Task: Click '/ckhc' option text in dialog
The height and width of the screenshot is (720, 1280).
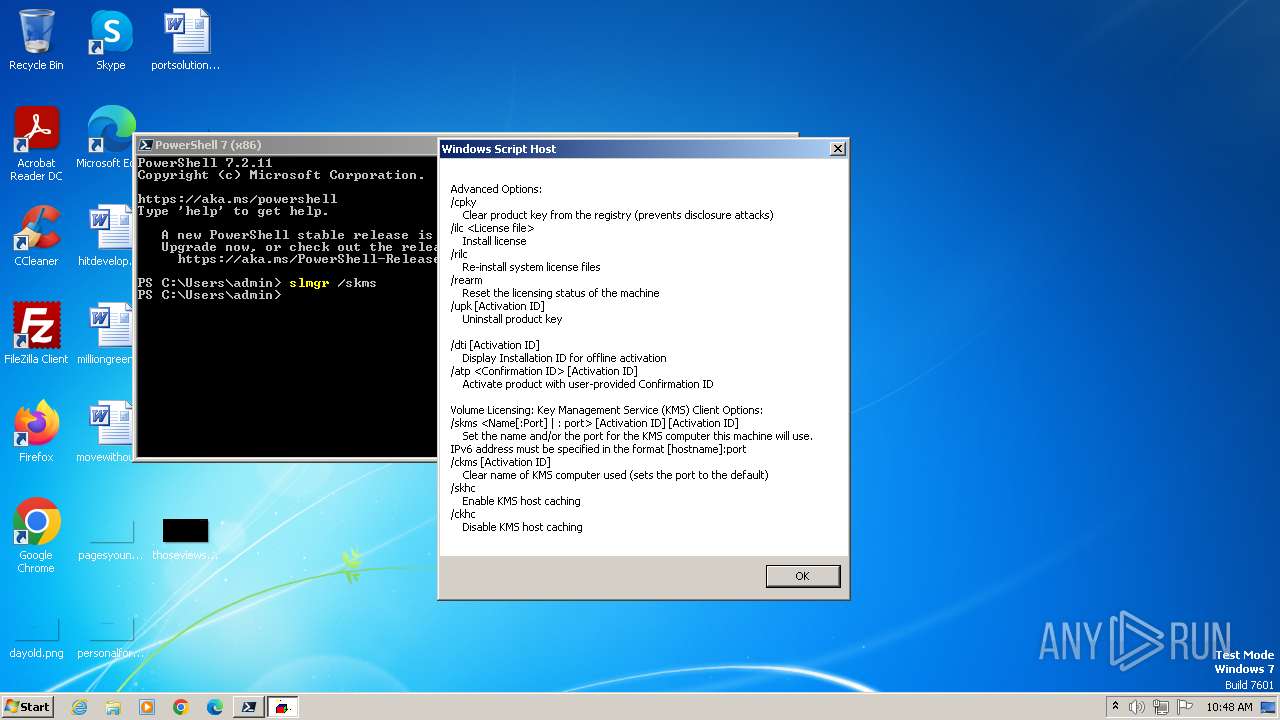Action: (463, 514)
